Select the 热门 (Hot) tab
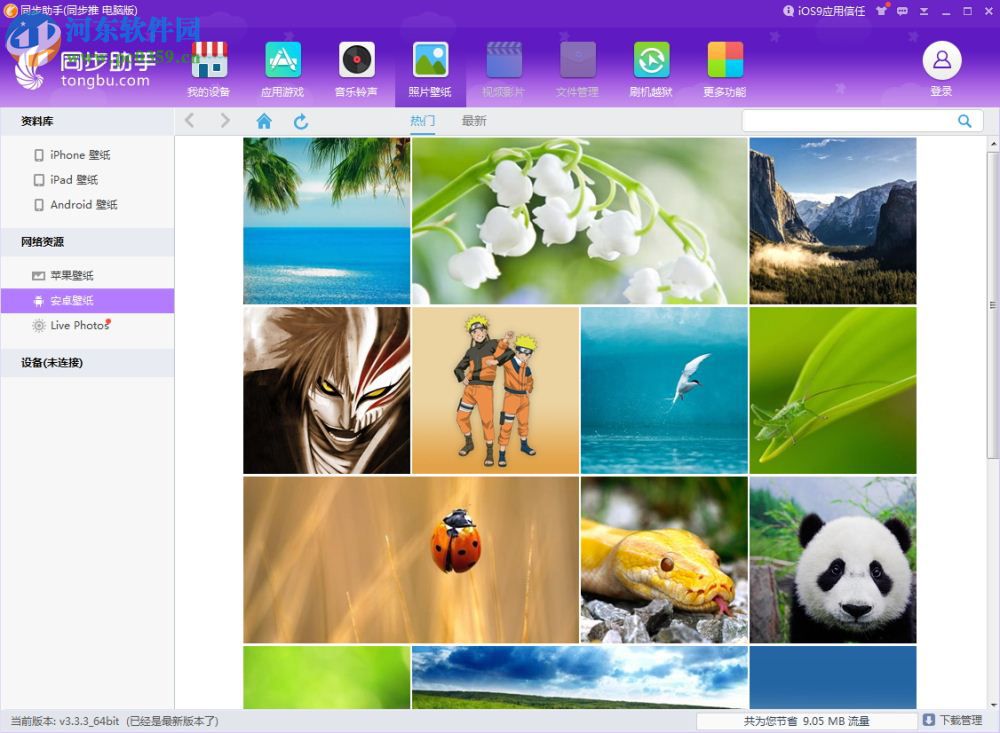Image resolution: width=1000 pixels, height=733 pixels. (x=422, y=121)
